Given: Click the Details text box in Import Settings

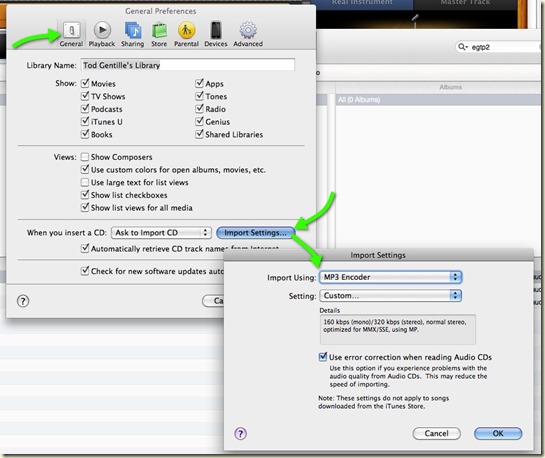Looking at the screenshot, I should [x=398, y=329].
